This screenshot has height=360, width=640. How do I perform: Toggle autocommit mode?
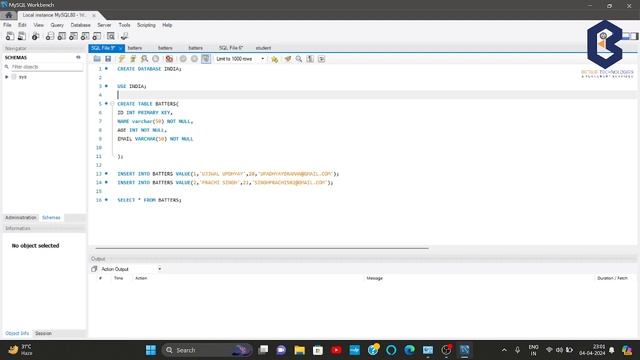[x=206, y=59]
